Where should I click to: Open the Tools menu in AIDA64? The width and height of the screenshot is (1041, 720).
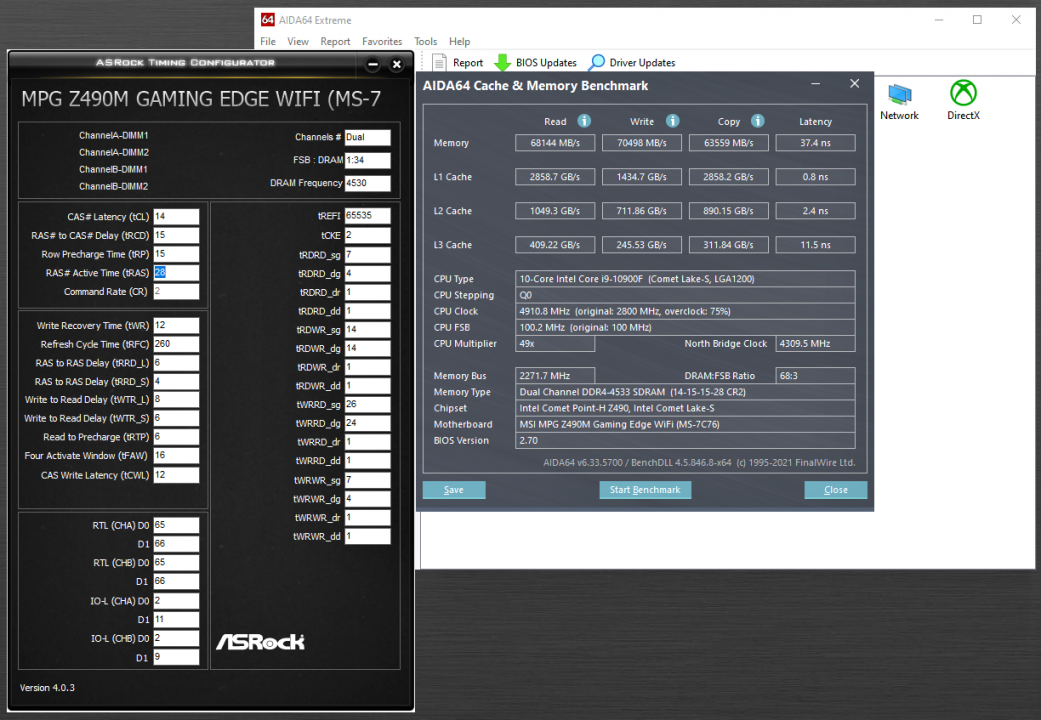pyautogui.click(x=426, y=41)
